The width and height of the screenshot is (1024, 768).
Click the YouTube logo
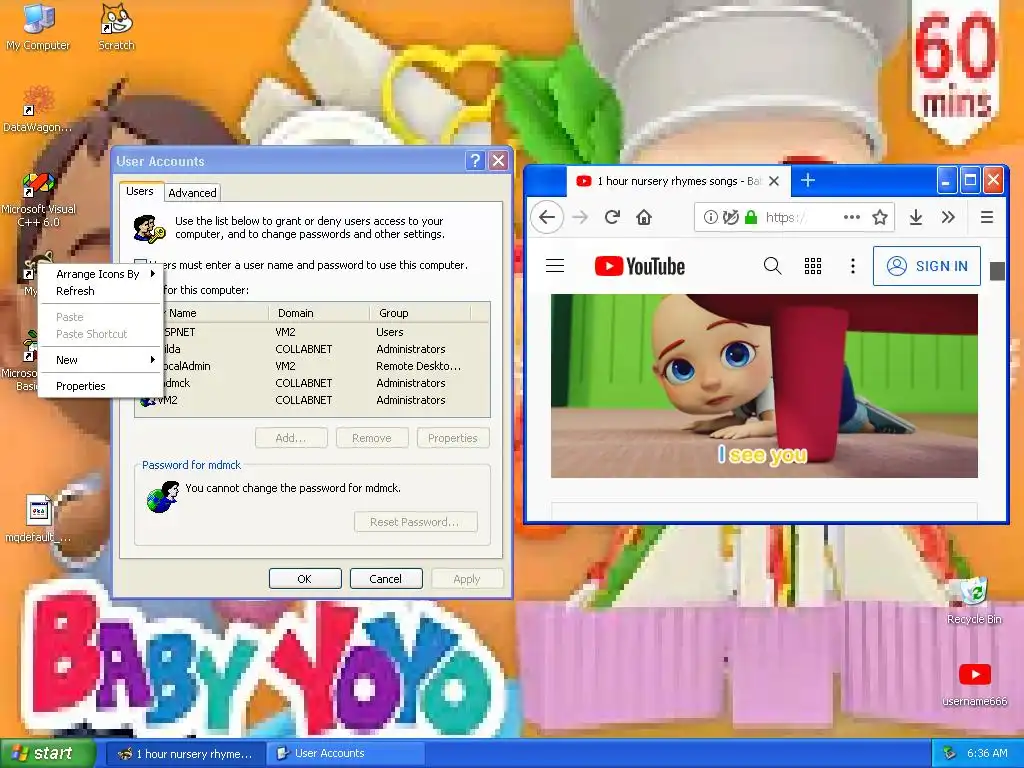[640, 266]
